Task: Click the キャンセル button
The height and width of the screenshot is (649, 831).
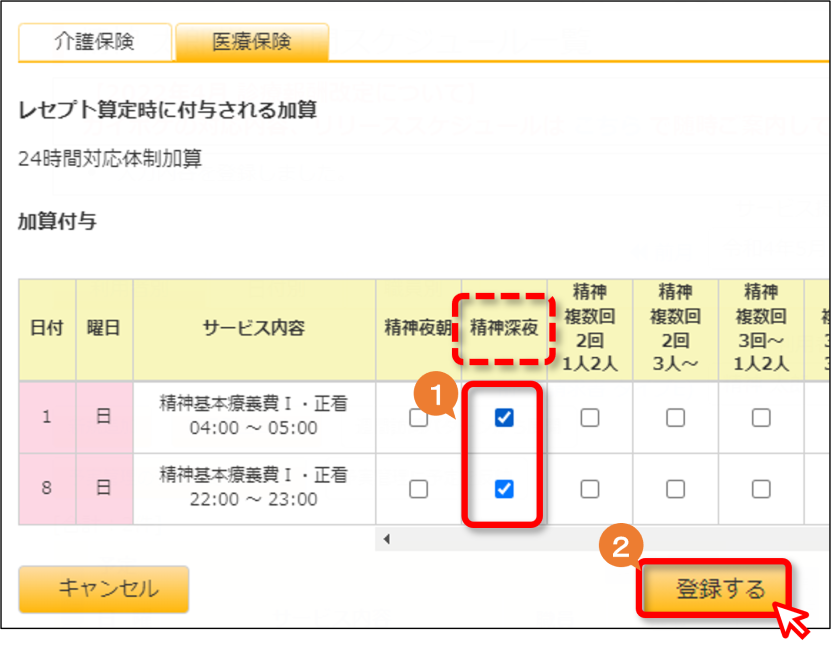Action: (104, 589)
